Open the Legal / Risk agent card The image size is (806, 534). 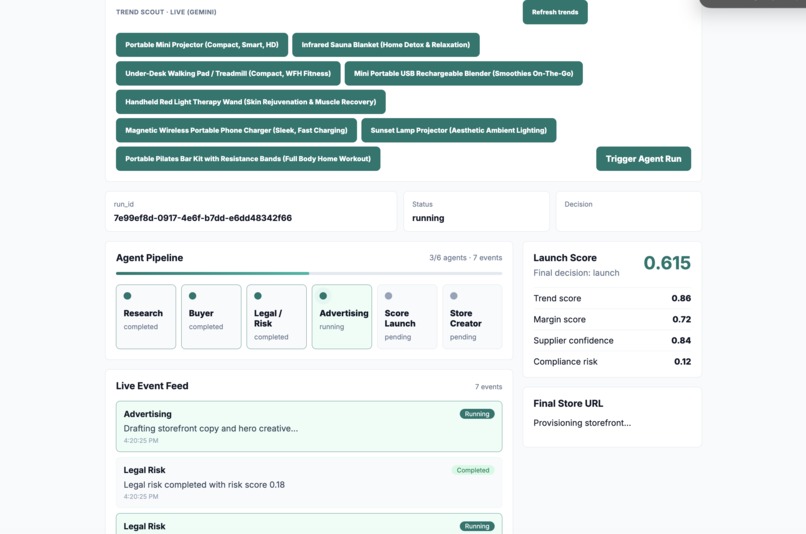tap(277, 317)
